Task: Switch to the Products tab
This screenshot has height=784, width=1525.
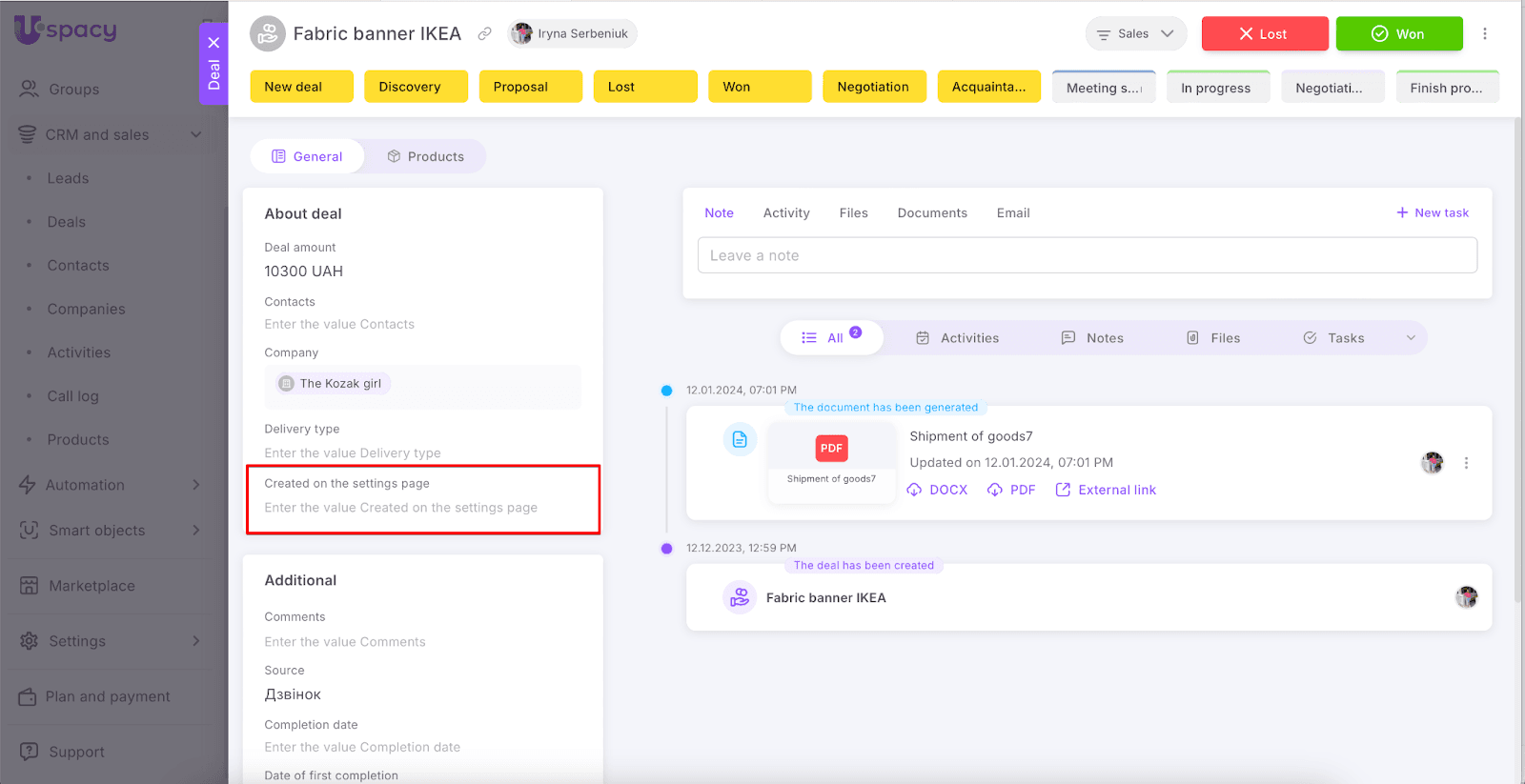Action: 425,156
